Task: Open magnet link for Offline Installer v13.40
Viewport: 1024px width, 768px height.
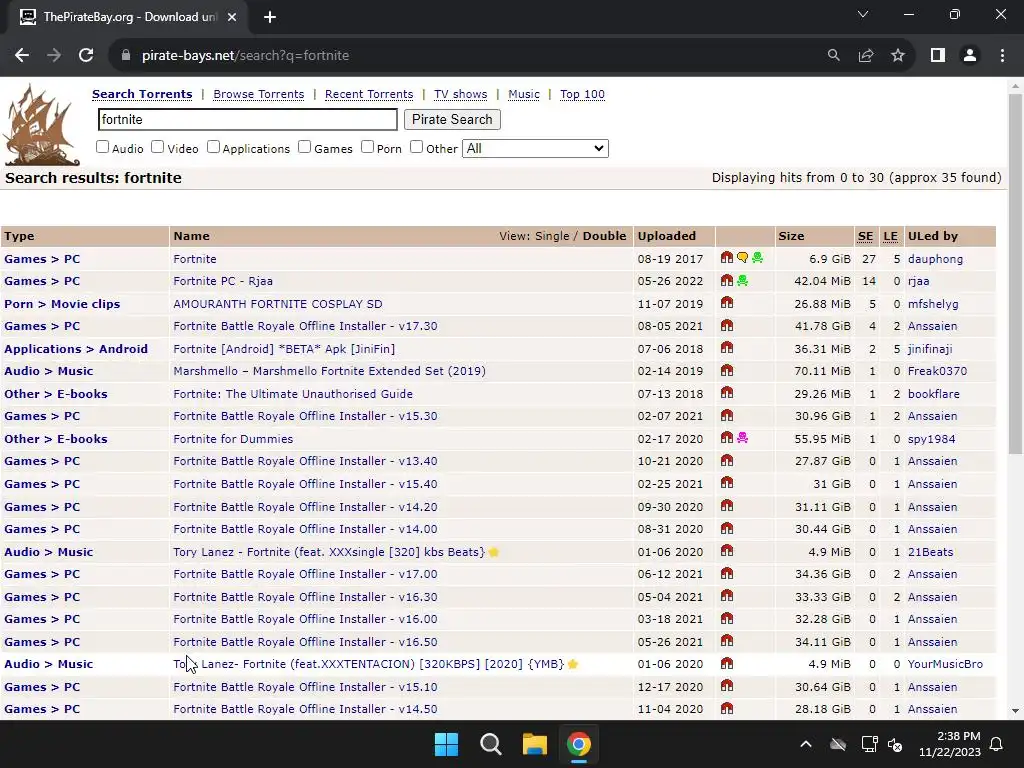Action: (727, 460)
